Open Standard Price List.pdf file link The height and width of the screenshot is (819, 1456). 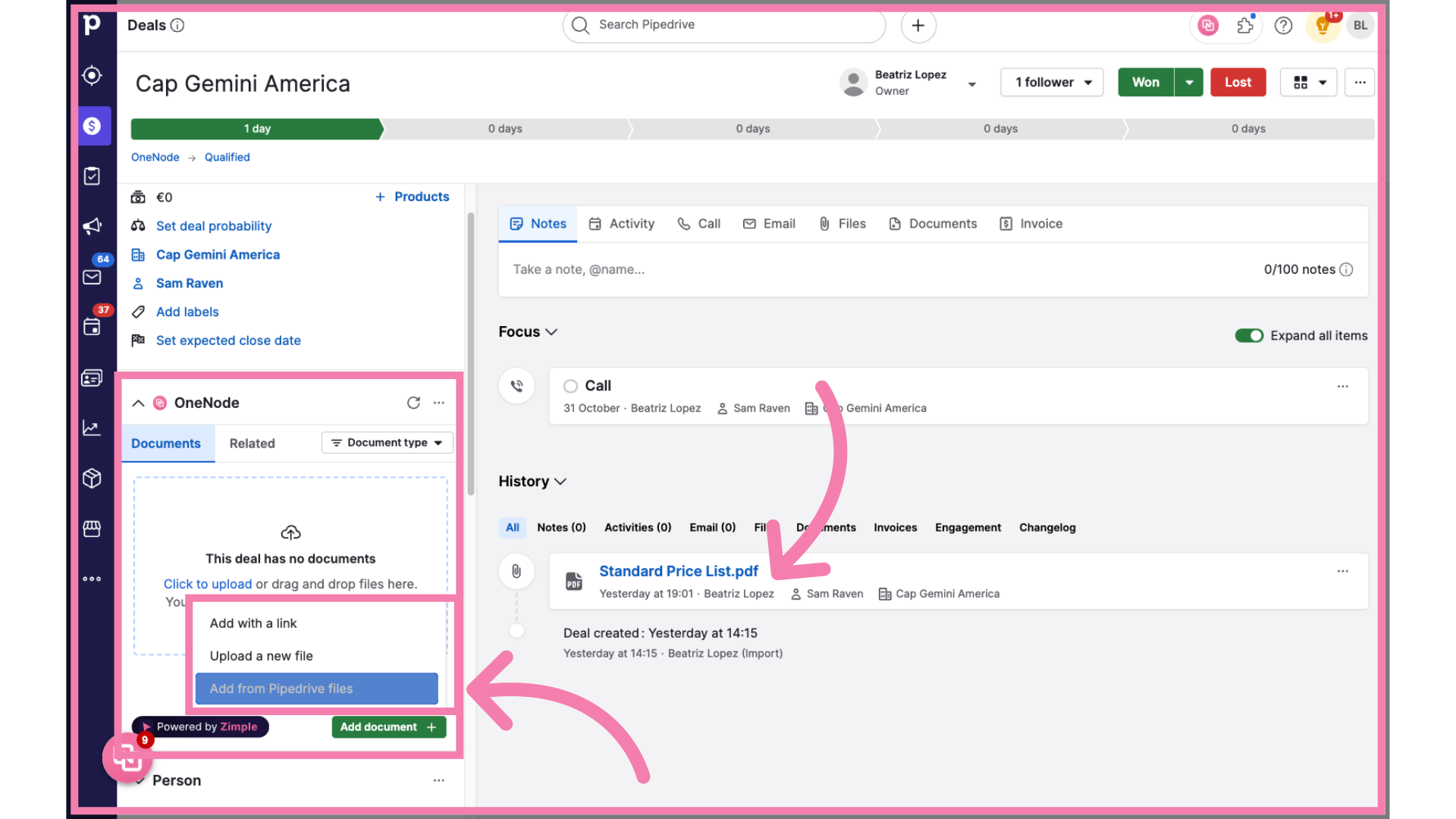tap(679, 571)
